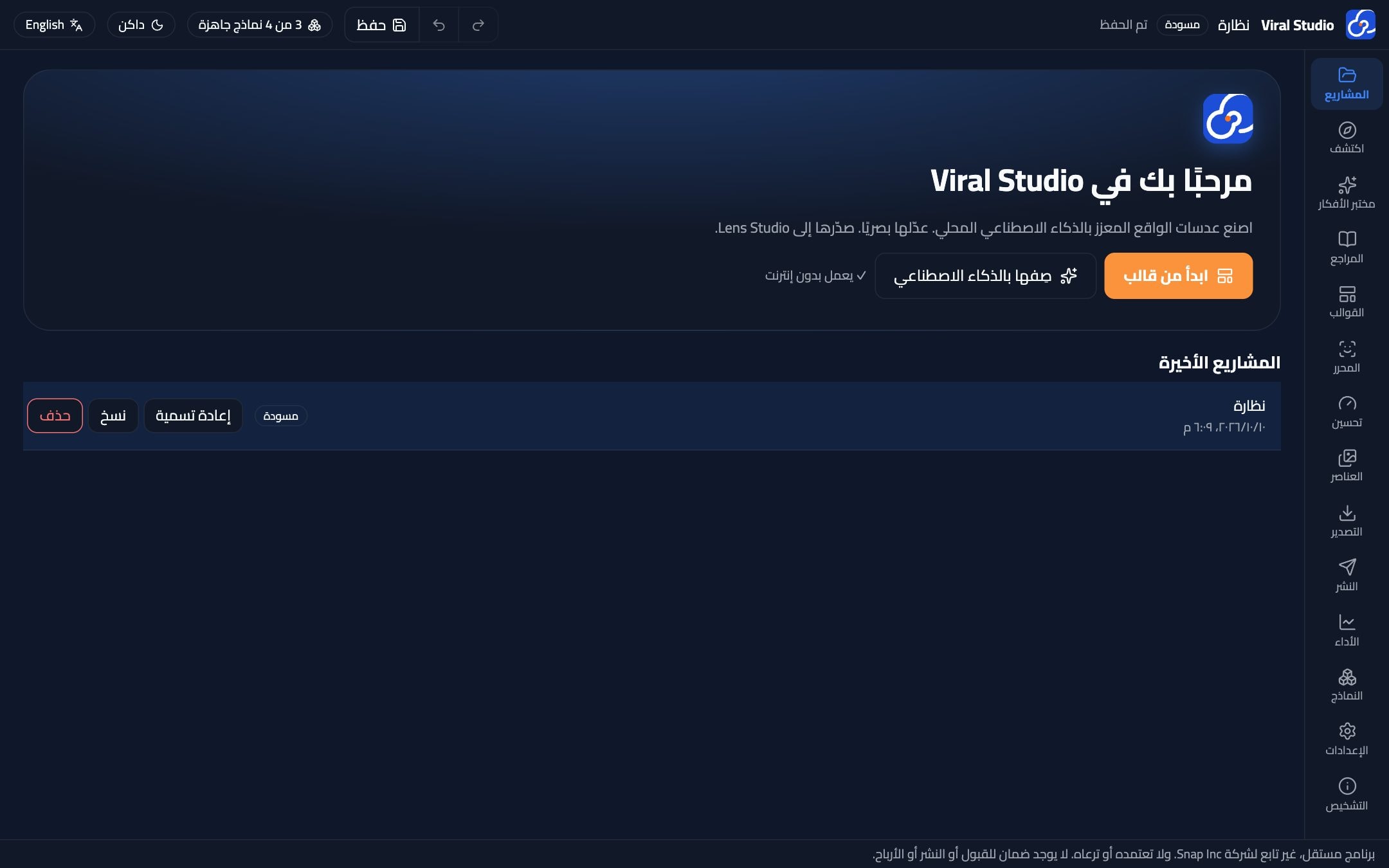Click the نظارة project name in header
The width and height of the screenshot is (1389, 868).
coord(1233,25)
